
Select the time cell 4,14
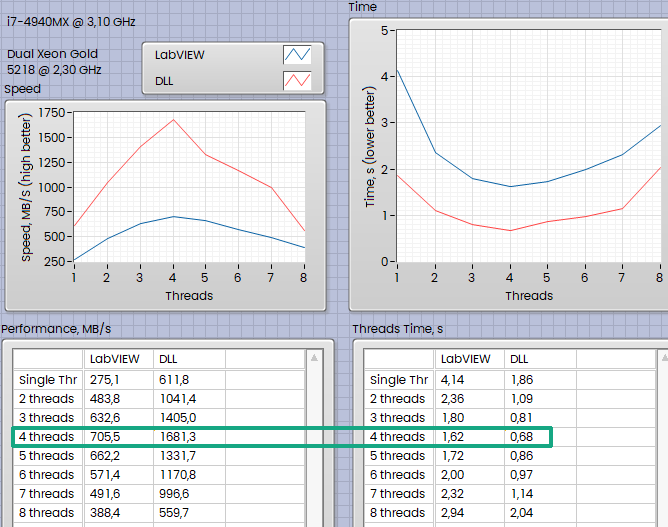469,380
